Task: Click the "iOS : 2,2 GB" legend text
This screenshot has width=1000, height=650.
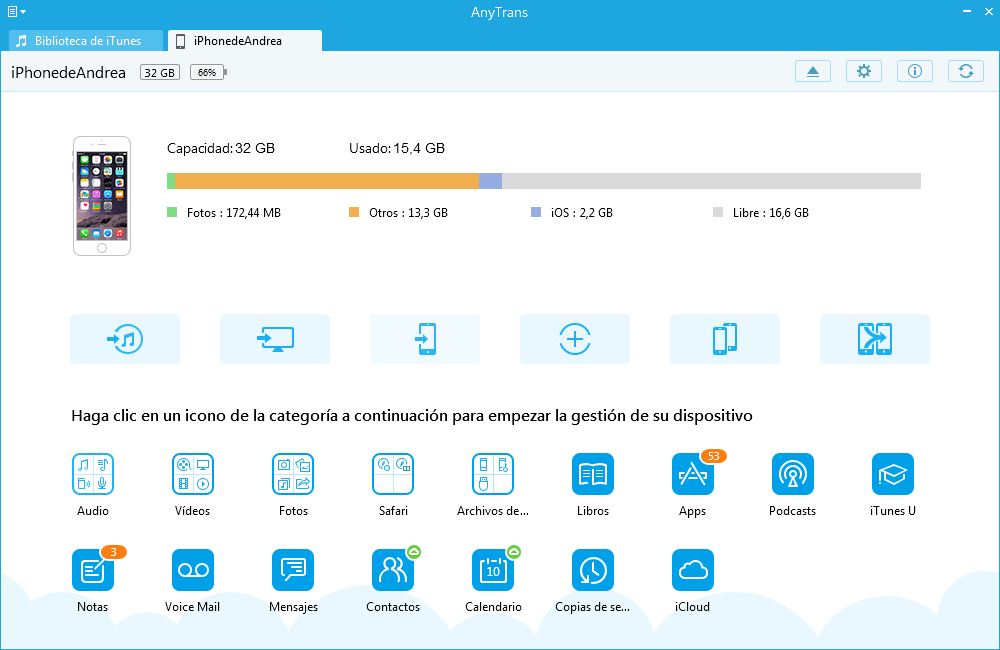Action: point(582,213)
